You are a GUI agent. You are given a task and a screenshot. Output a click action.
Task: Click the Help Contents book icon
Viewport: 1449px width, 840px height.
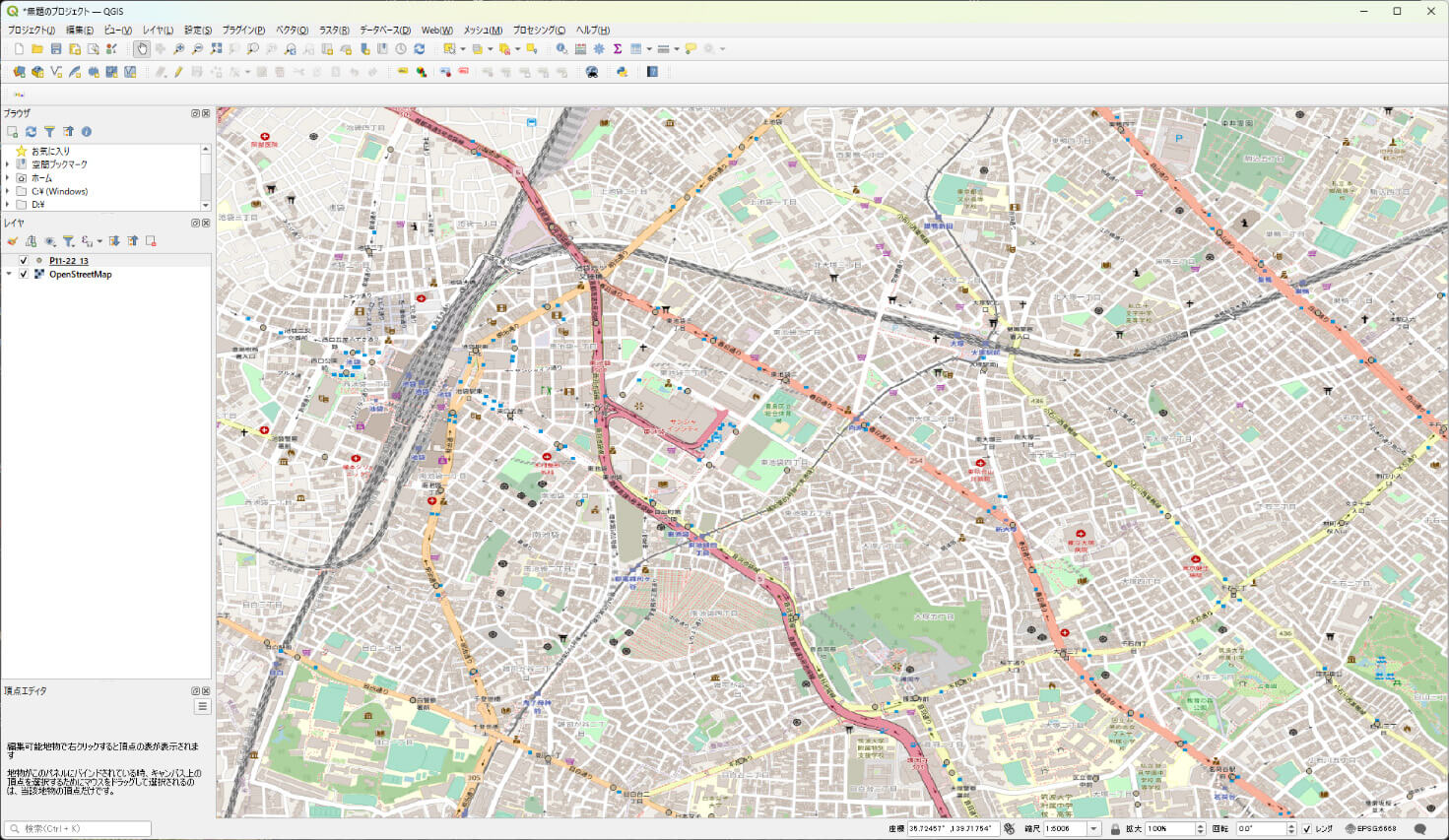(x=652, y=72)
